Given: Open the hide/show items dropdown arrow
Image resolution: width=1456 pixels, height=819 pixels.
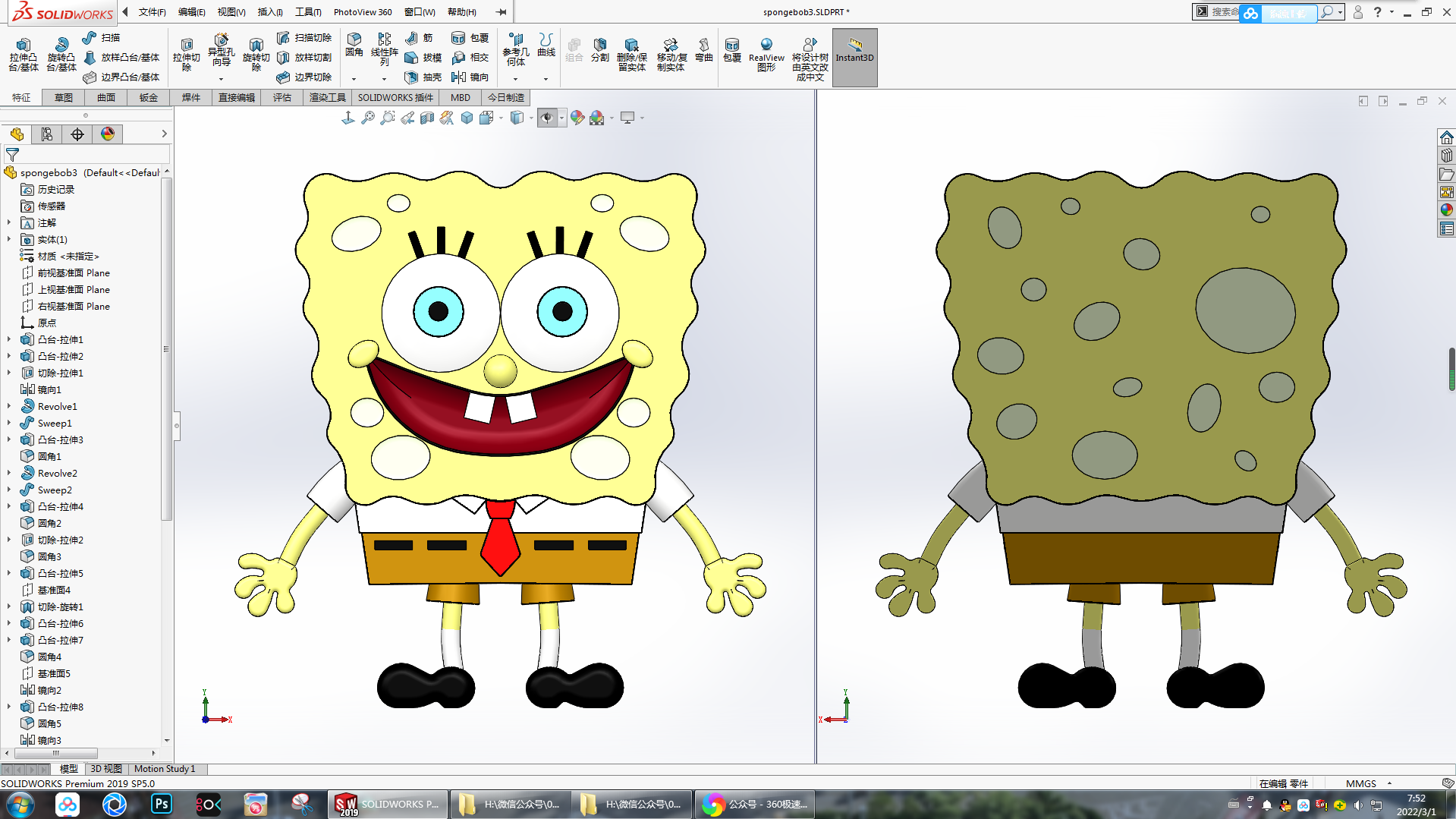Looking at the screenshot, I should point(561,118).
